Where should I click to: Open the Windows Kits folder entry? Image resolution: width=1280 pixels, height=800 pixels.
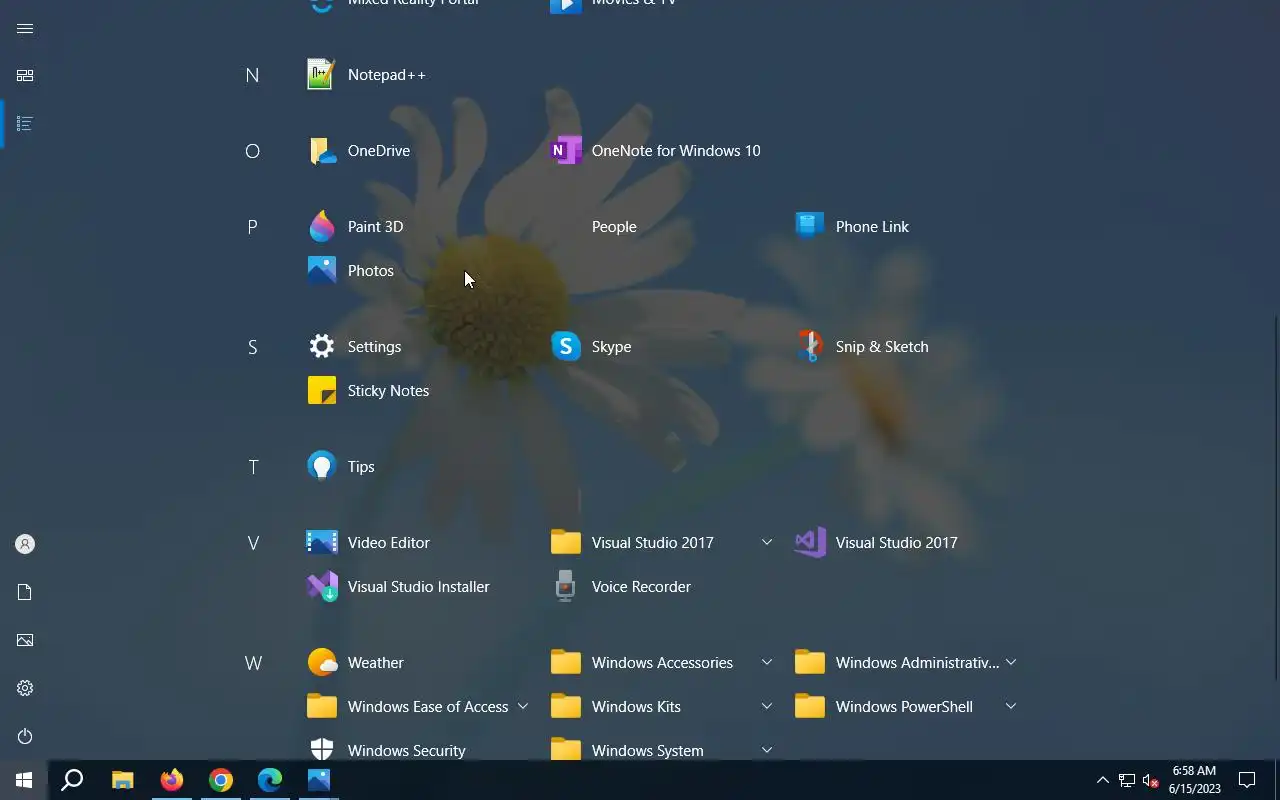point(664,707)
